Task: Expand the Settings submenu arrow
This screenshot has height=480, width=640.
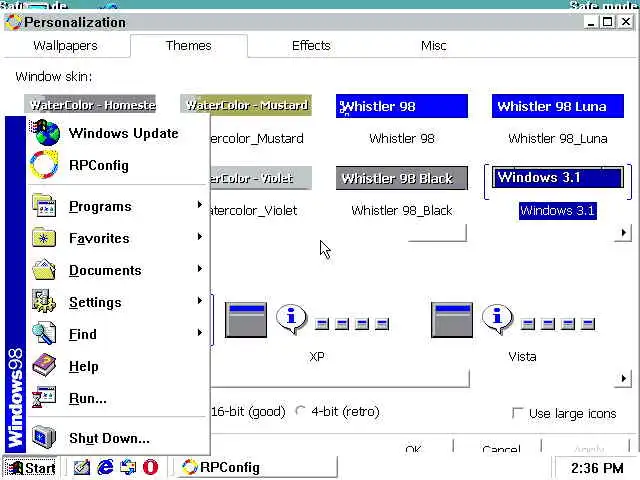Action: [200, 300]
